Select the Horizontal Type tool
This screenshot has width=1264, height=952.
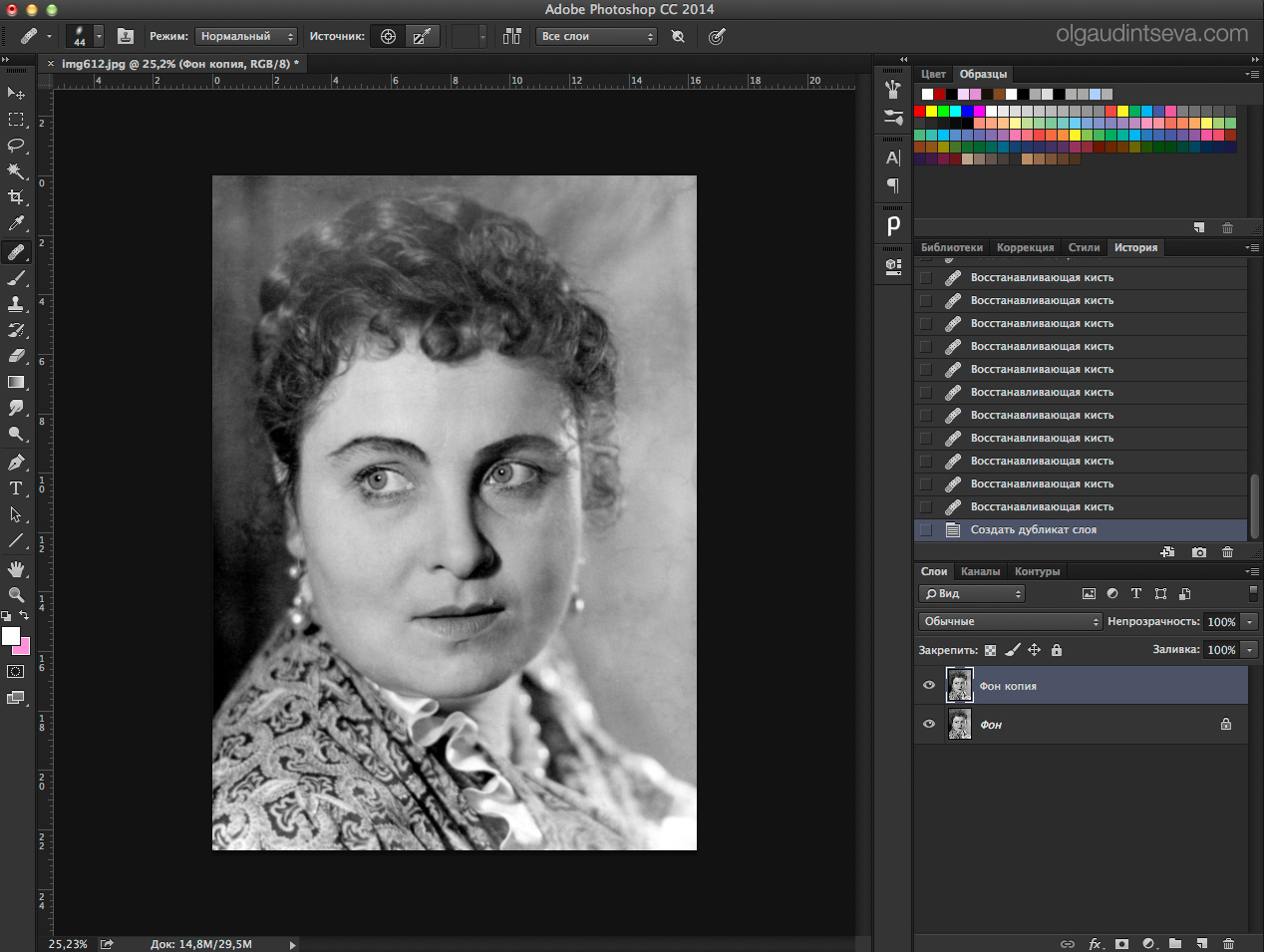click(x=16, y=488)
